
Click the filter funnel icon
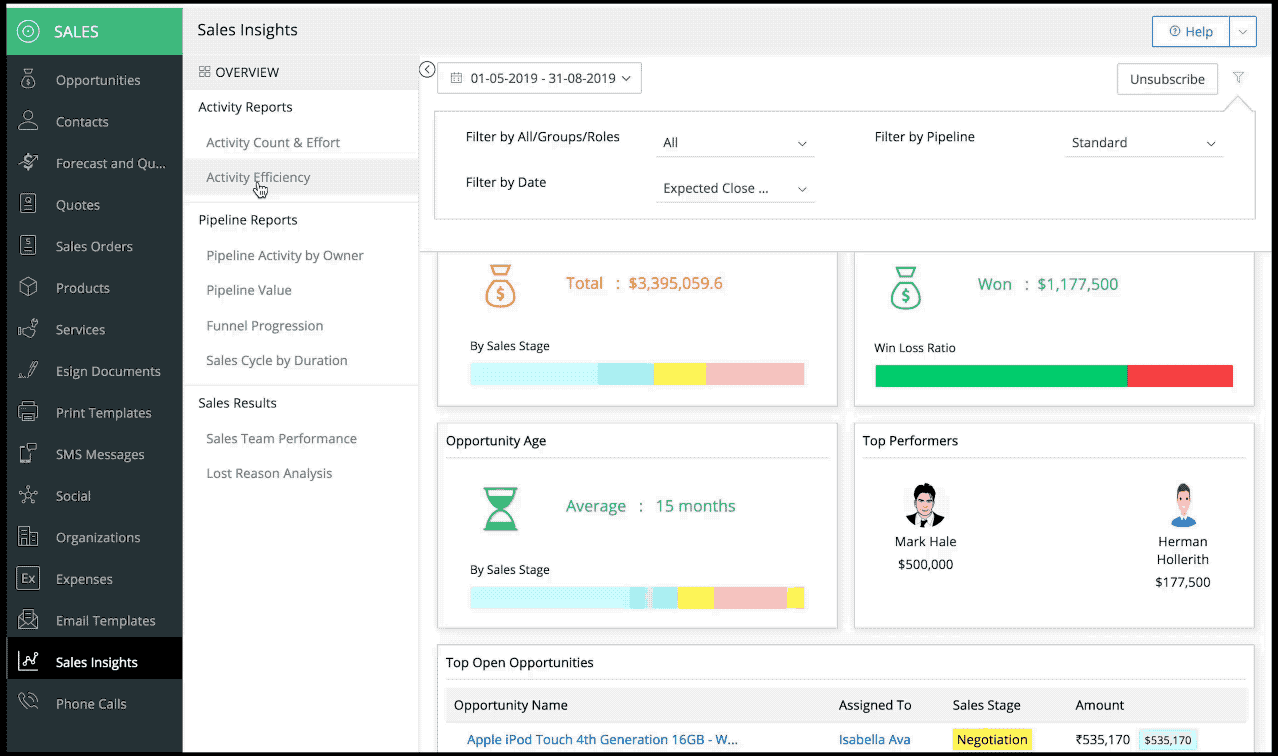pos(1238,78)
